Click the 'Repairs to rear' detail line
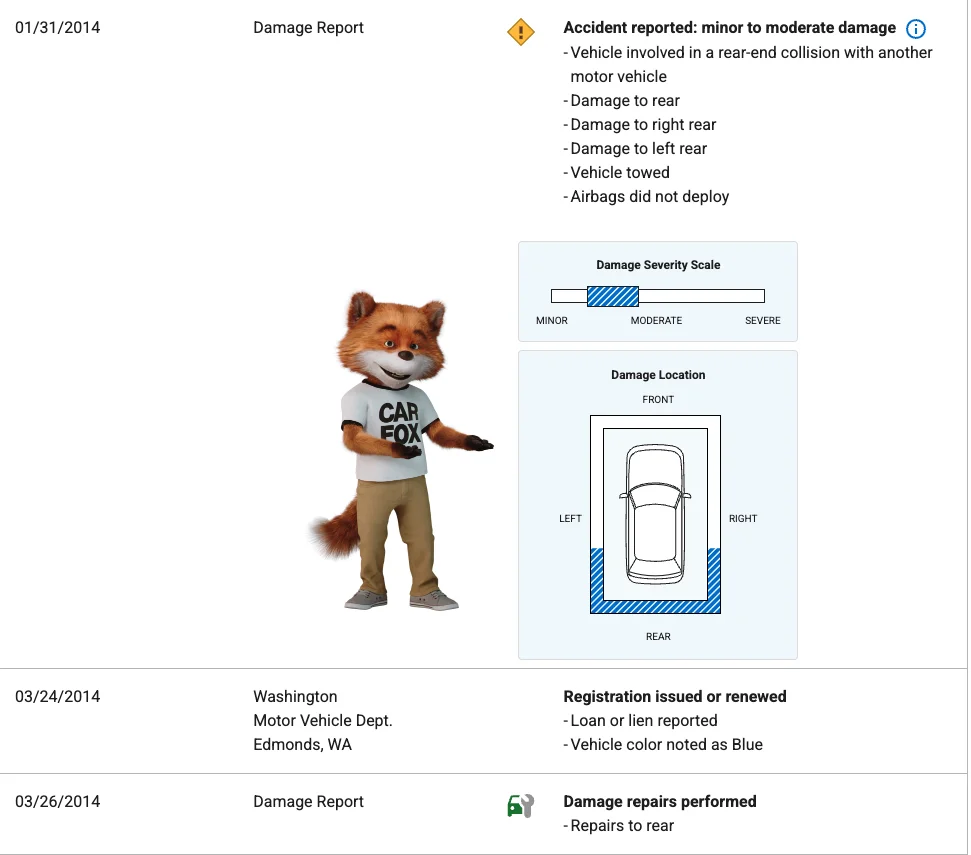The image size is (971, 855). (621, 826)
